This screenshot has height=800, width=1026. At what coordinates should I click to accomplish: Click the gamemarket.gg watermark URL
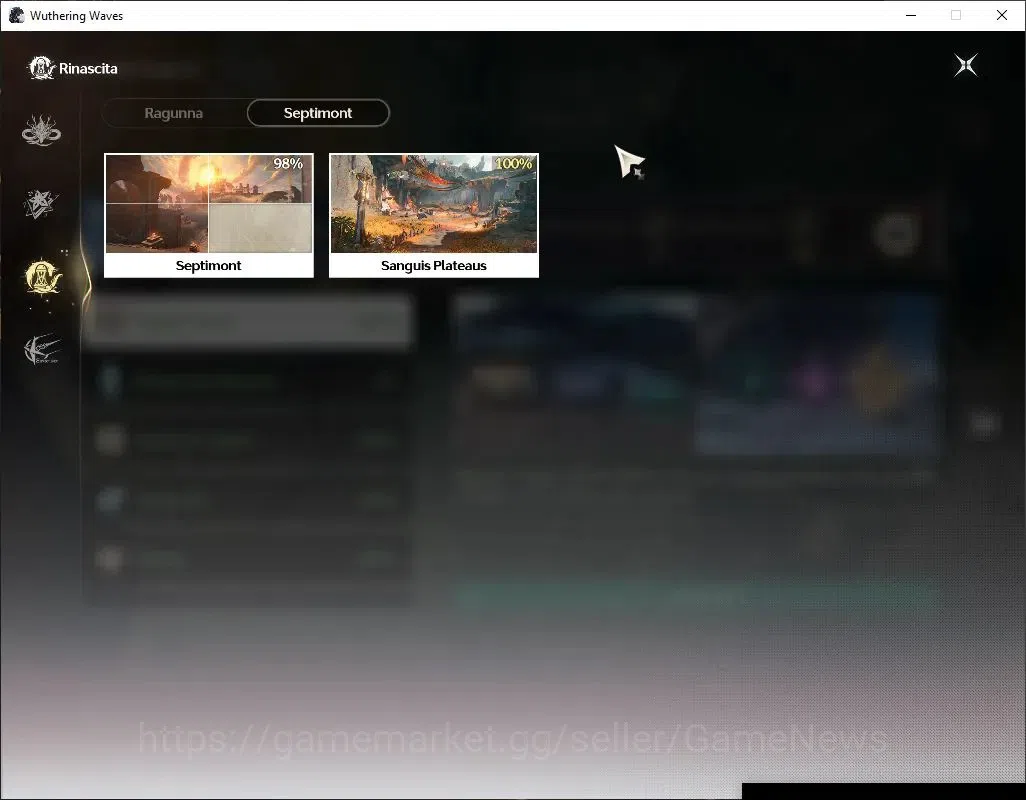pos(513,740)
